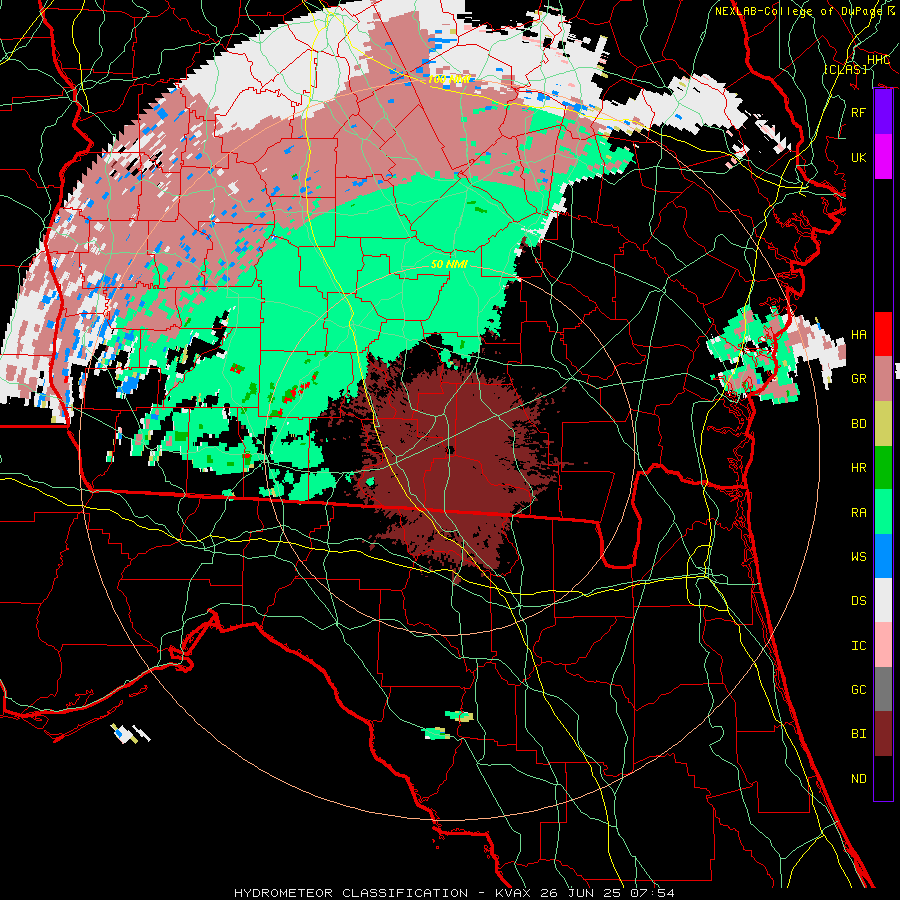Screen dimensions: 900x900
Task: Click the UK magenta legend swatch
Action: (883, 157)
